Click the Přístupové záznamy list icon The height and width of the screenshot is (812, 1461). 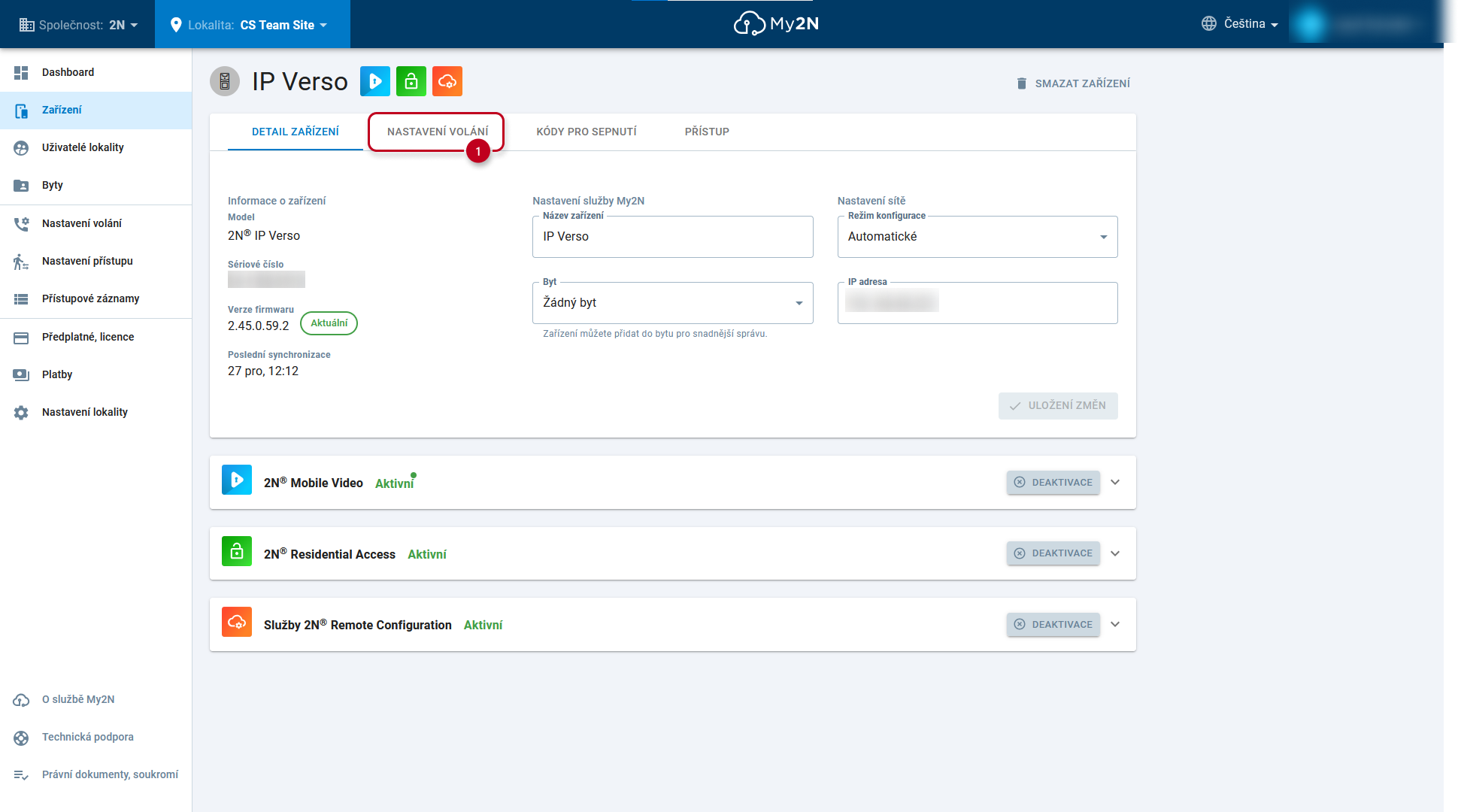[x=21, y=299]
